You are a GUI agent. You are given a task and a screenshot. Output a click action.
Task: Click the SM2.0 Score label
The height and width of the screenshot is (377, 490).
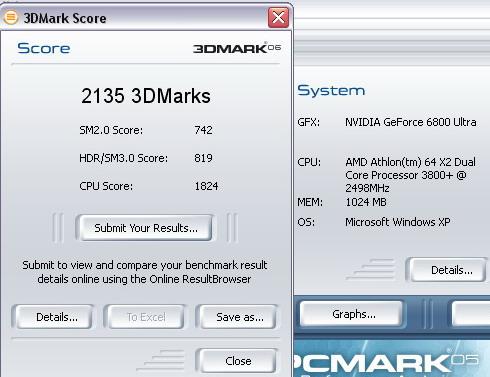111,130
